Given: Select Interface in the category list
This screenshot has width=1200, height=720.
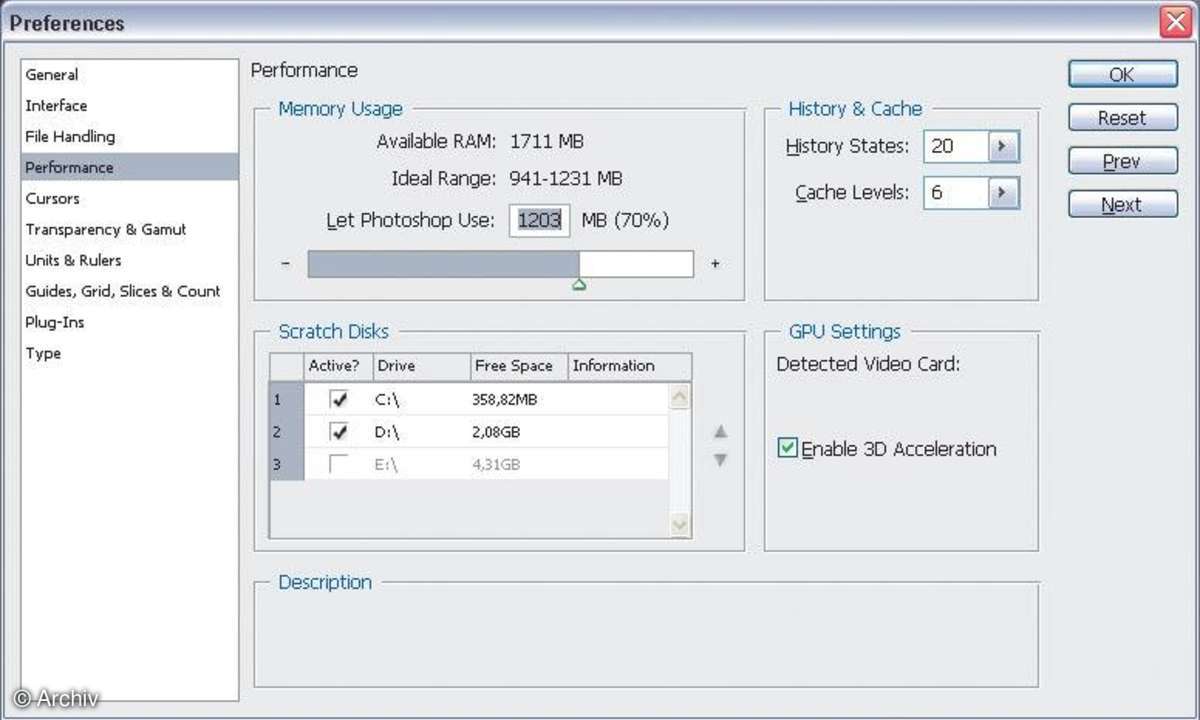Looking at the screenshot, I should [56, 106].
